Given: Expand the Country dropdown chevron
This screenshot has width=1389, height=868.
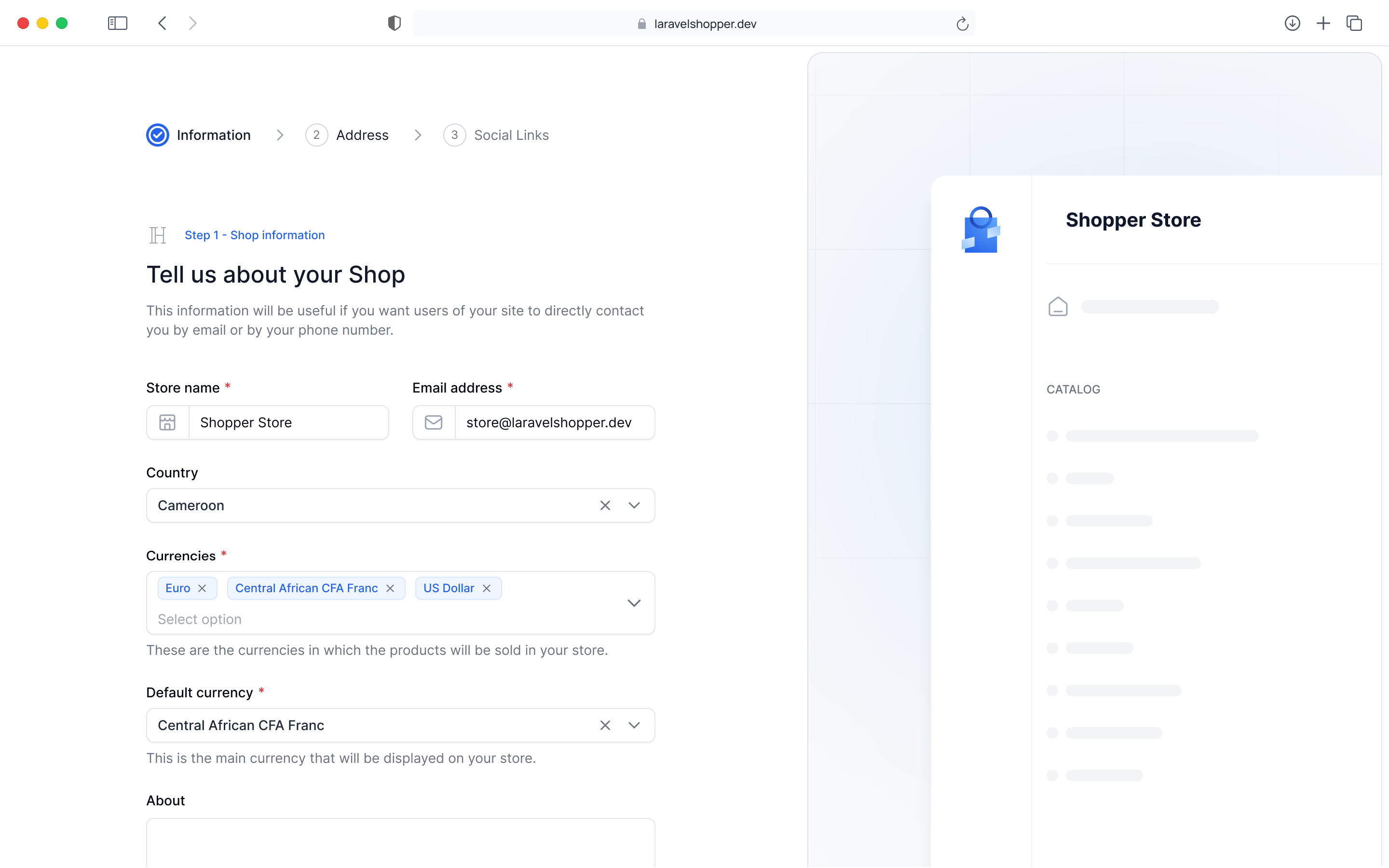Looking at the screenshot, I should pyautogui.click(x=634, y=505).
